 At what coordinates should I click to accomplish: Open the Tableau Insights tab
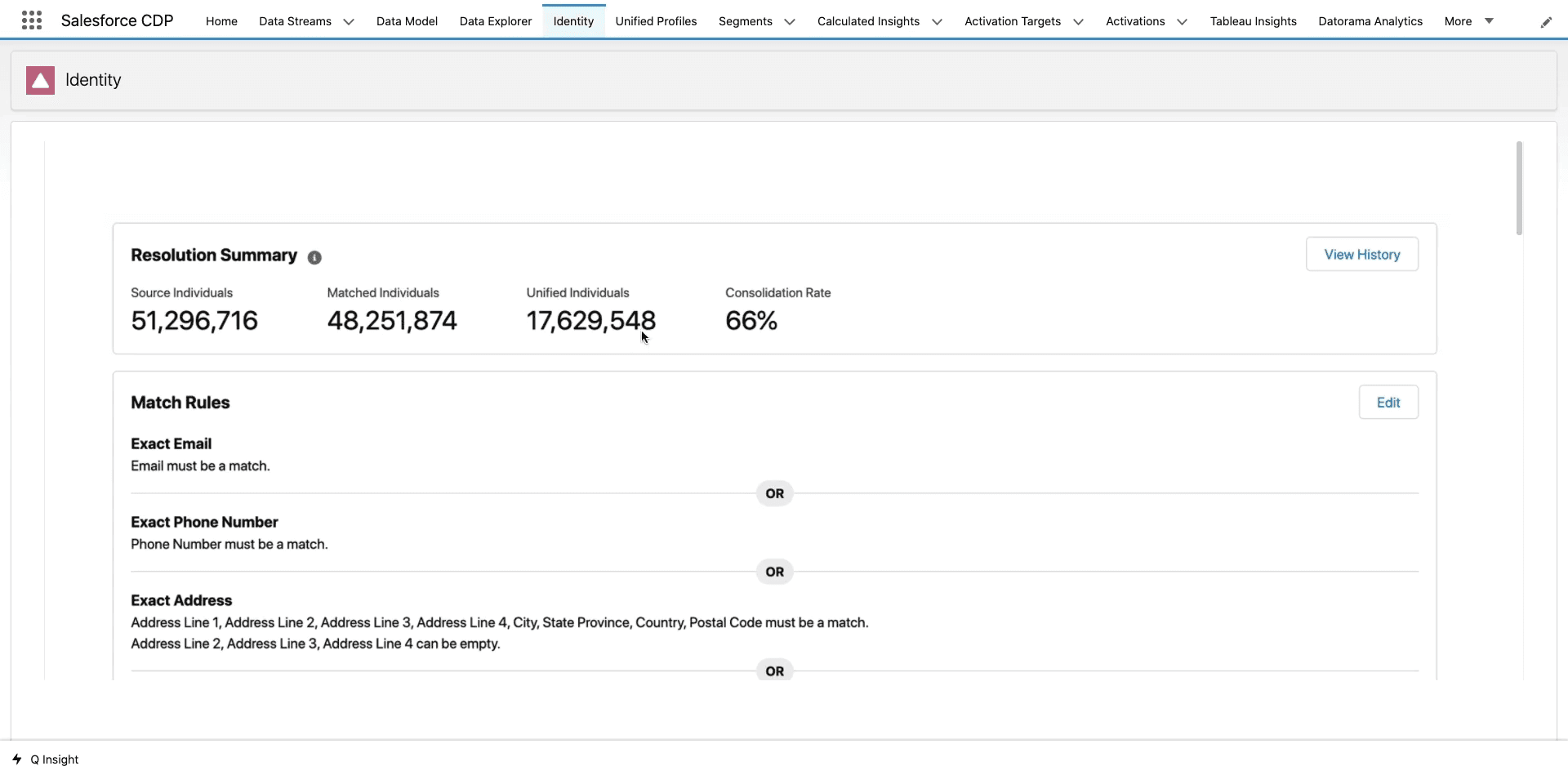click(x=1253, y=21)
